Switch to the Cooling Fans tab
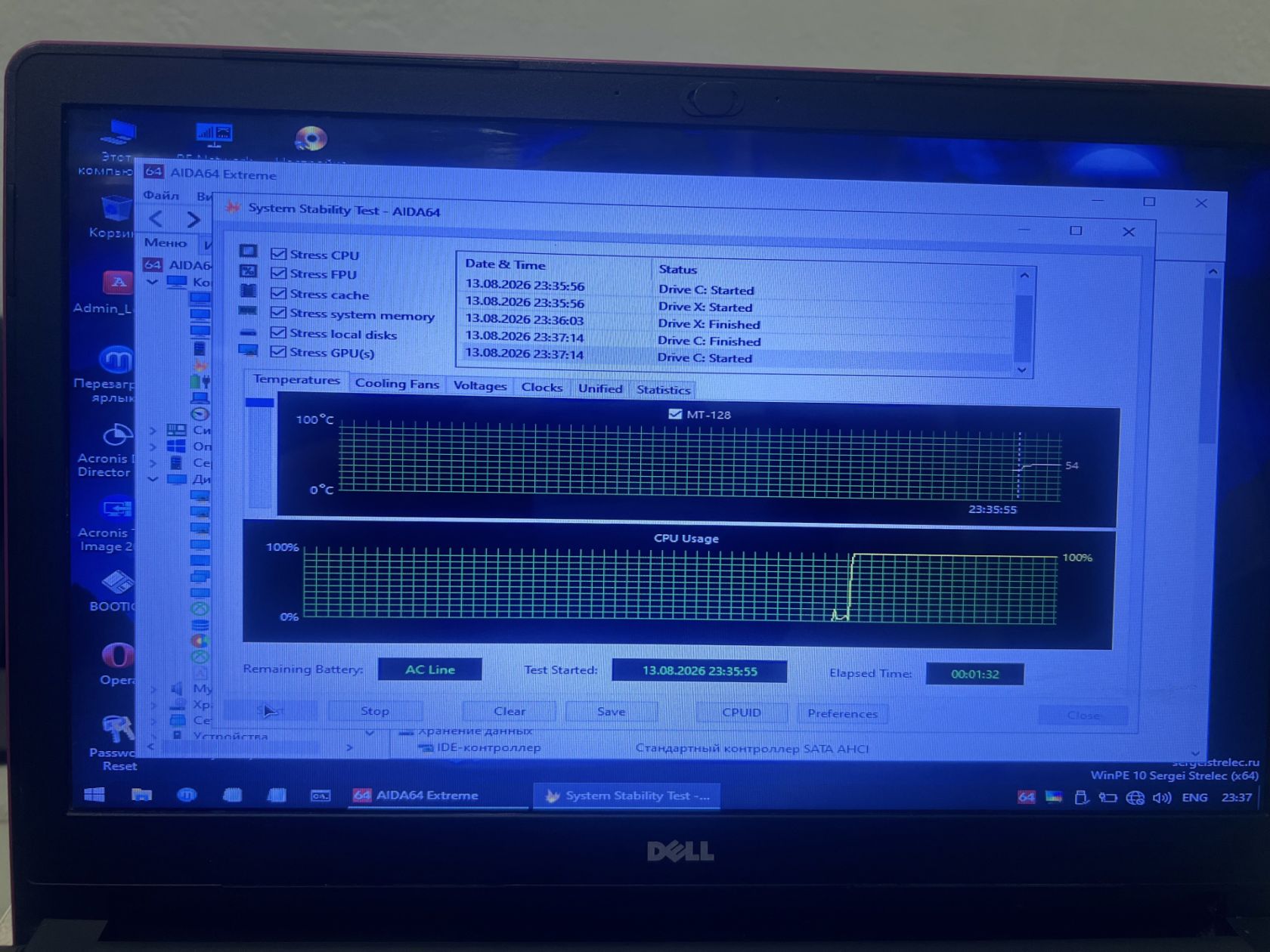This screenshot has height=952, width=1270. click(397, 384)
